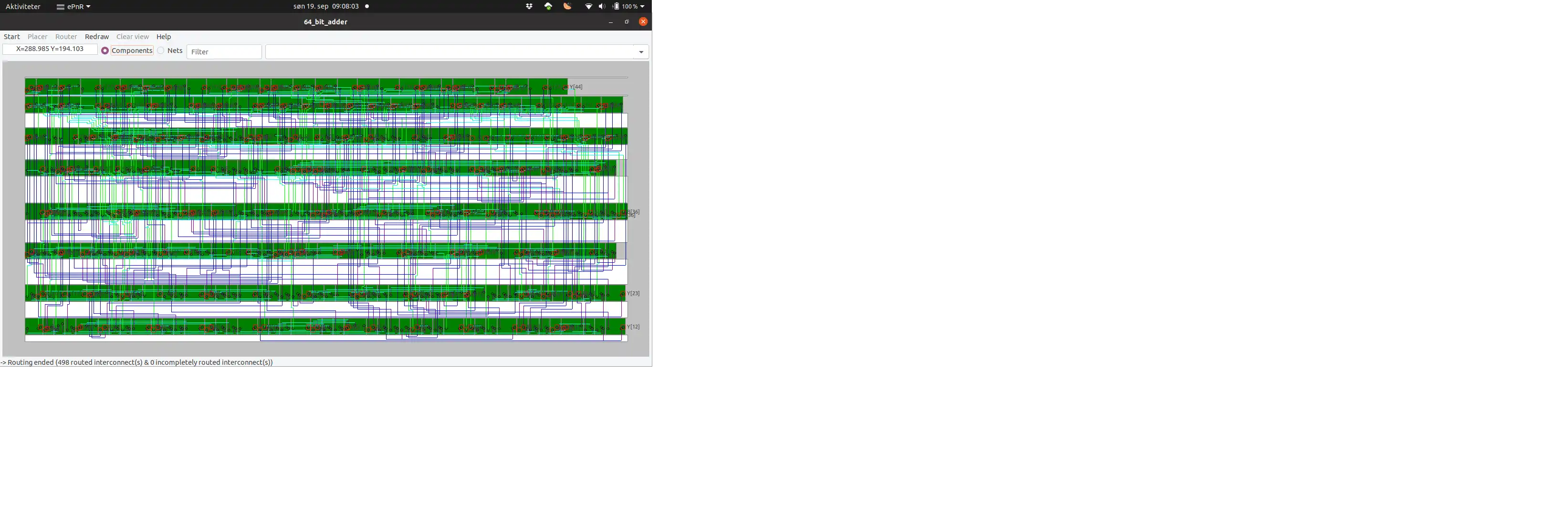This screenshot has height=515, width=1568.
Task: Select the Redraw function
Action: pyautogui.click(x=97, y=37)
